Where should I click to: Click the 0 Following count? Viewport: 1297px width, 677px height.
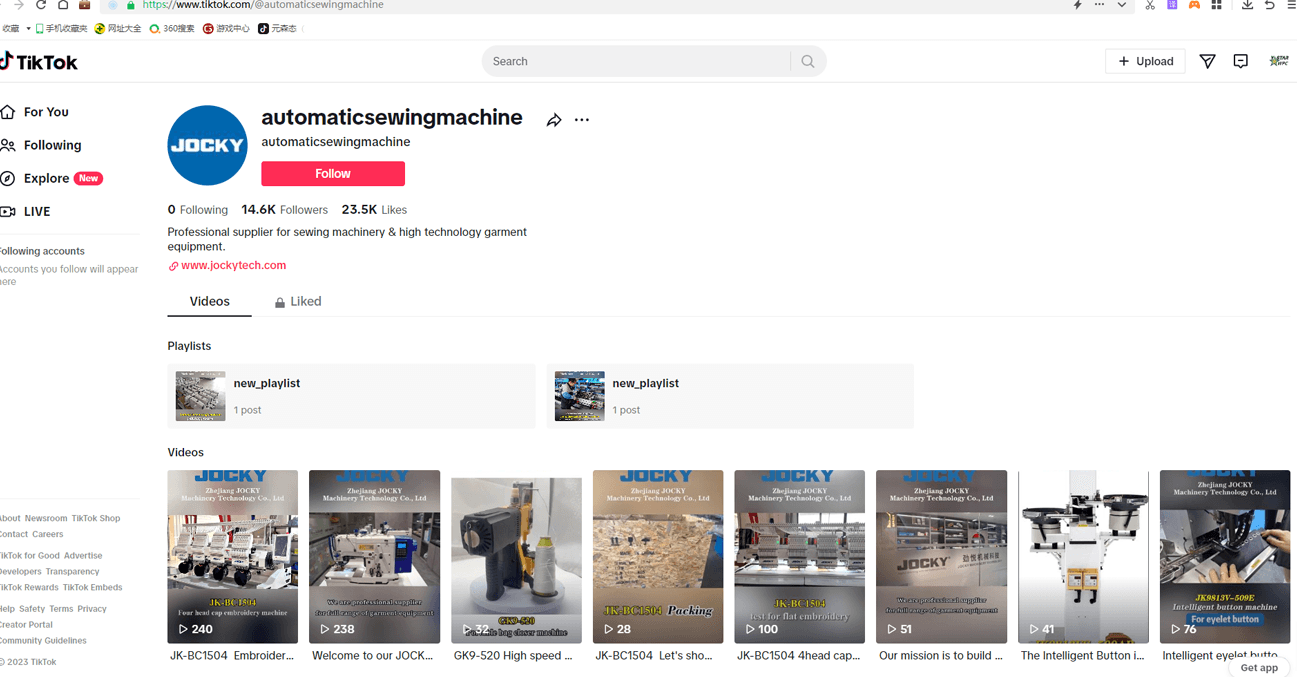(198, 210)
